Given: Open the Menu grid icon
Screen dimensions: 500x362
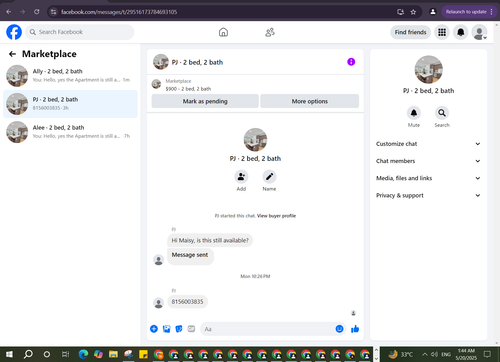Looking at the screenshot, I should pos(442,32).
